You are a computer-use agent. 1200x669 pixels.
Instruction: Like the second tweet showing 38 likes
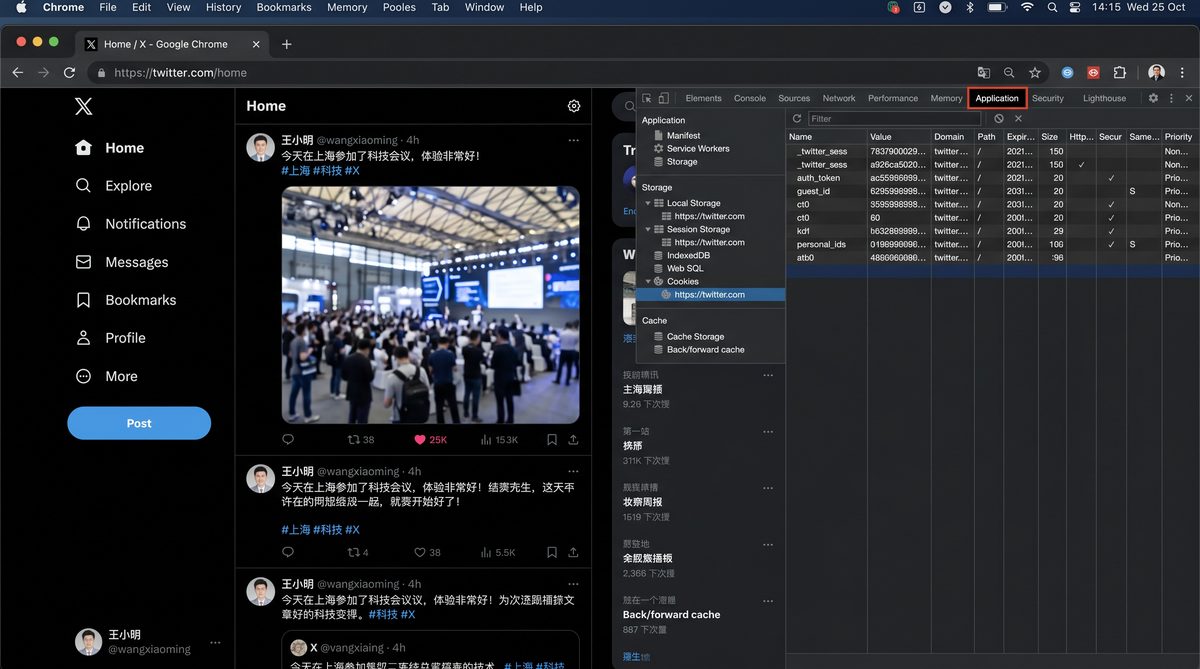click(x=427, y=552)
